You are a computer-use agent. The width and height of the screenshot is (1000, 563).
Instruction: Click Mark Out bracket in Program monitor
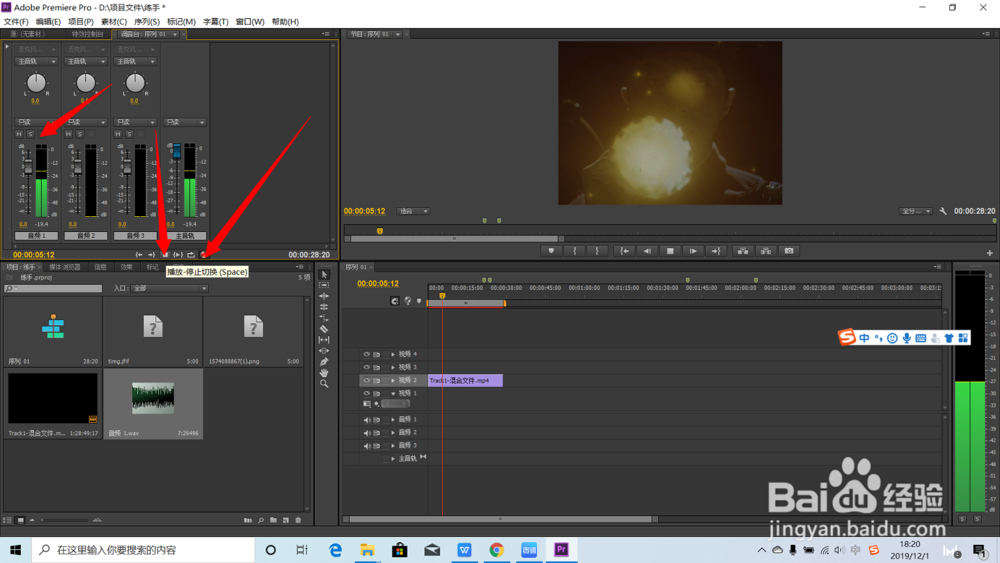point(597,251)
